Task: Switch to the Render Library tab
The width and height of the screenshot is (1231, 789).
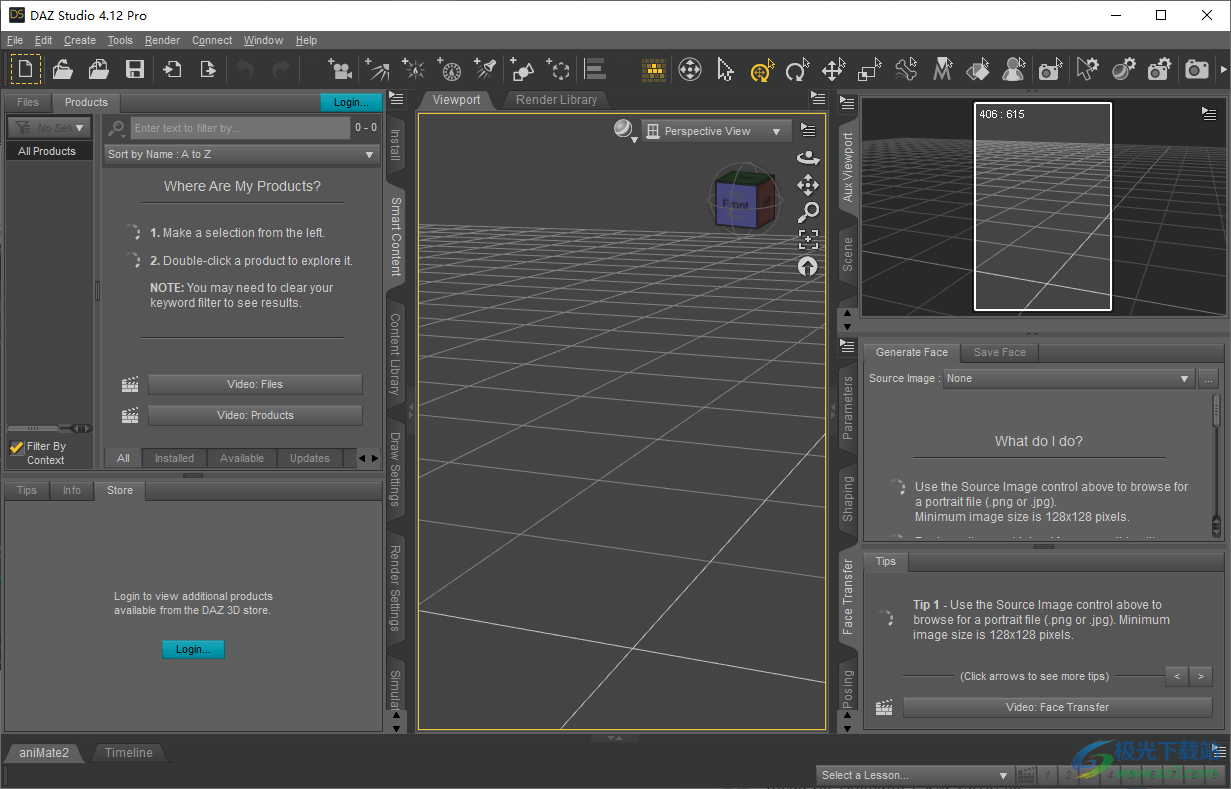Action: click(556, 100)
